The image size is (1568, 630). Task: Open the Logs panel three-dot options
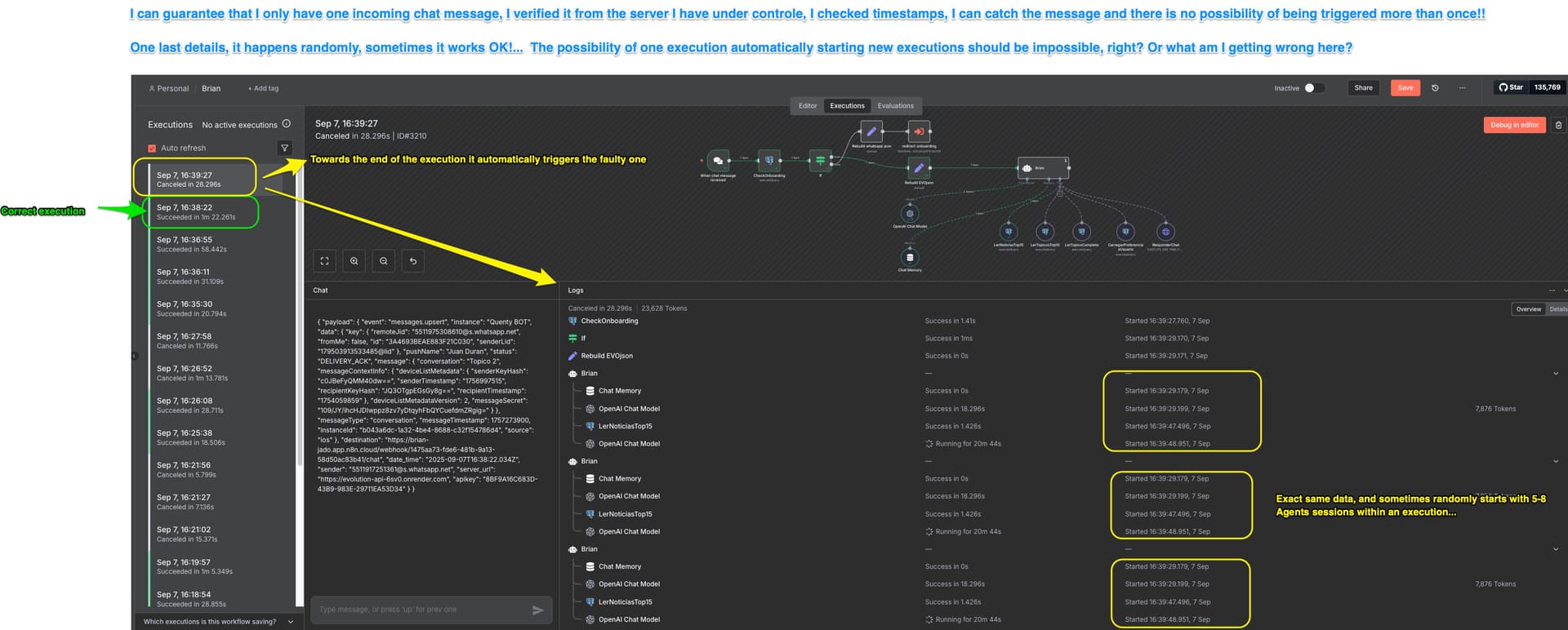(1552, 291)
